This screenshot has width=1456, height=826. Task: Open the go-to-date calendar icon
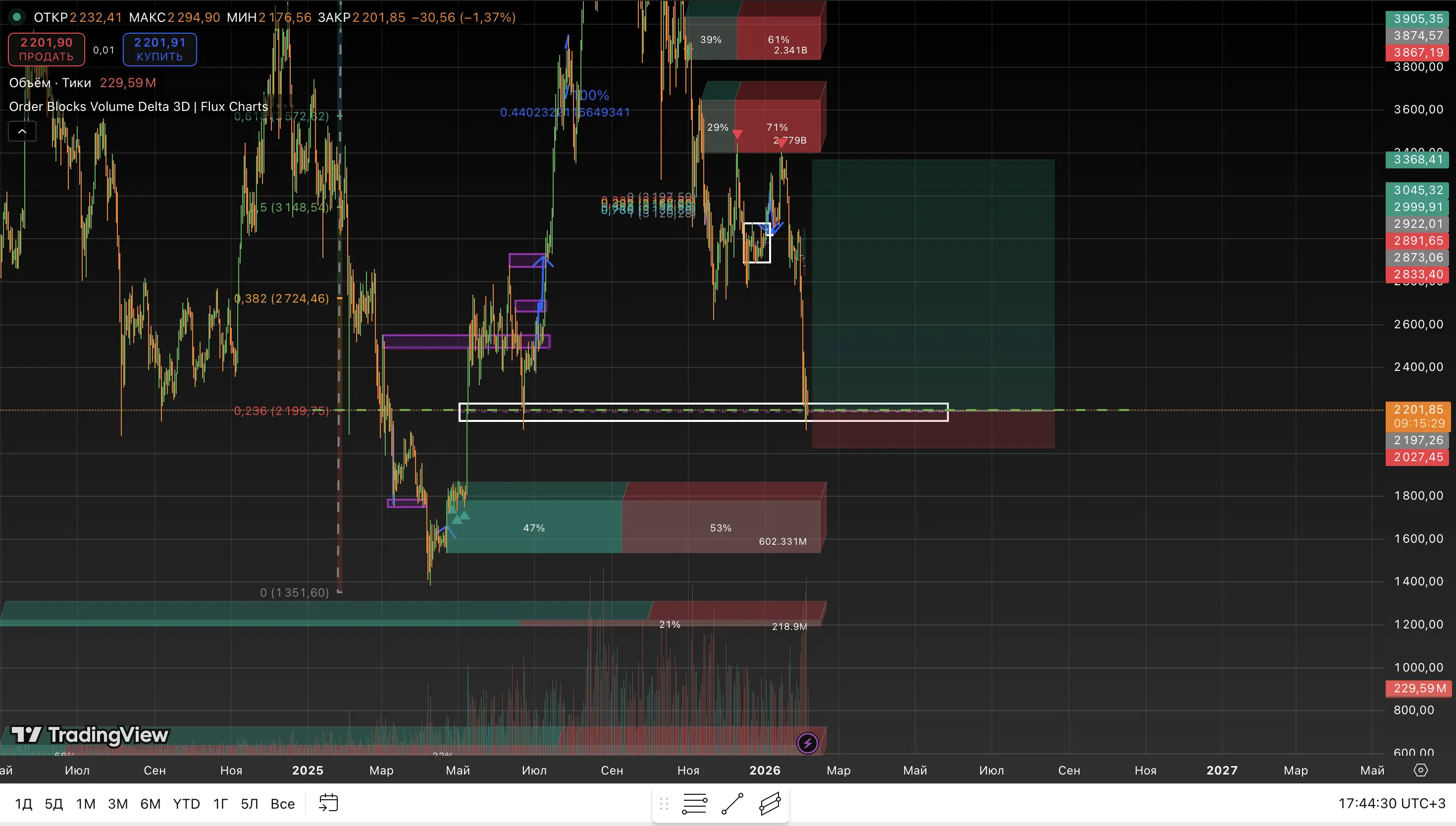[328, 803]
